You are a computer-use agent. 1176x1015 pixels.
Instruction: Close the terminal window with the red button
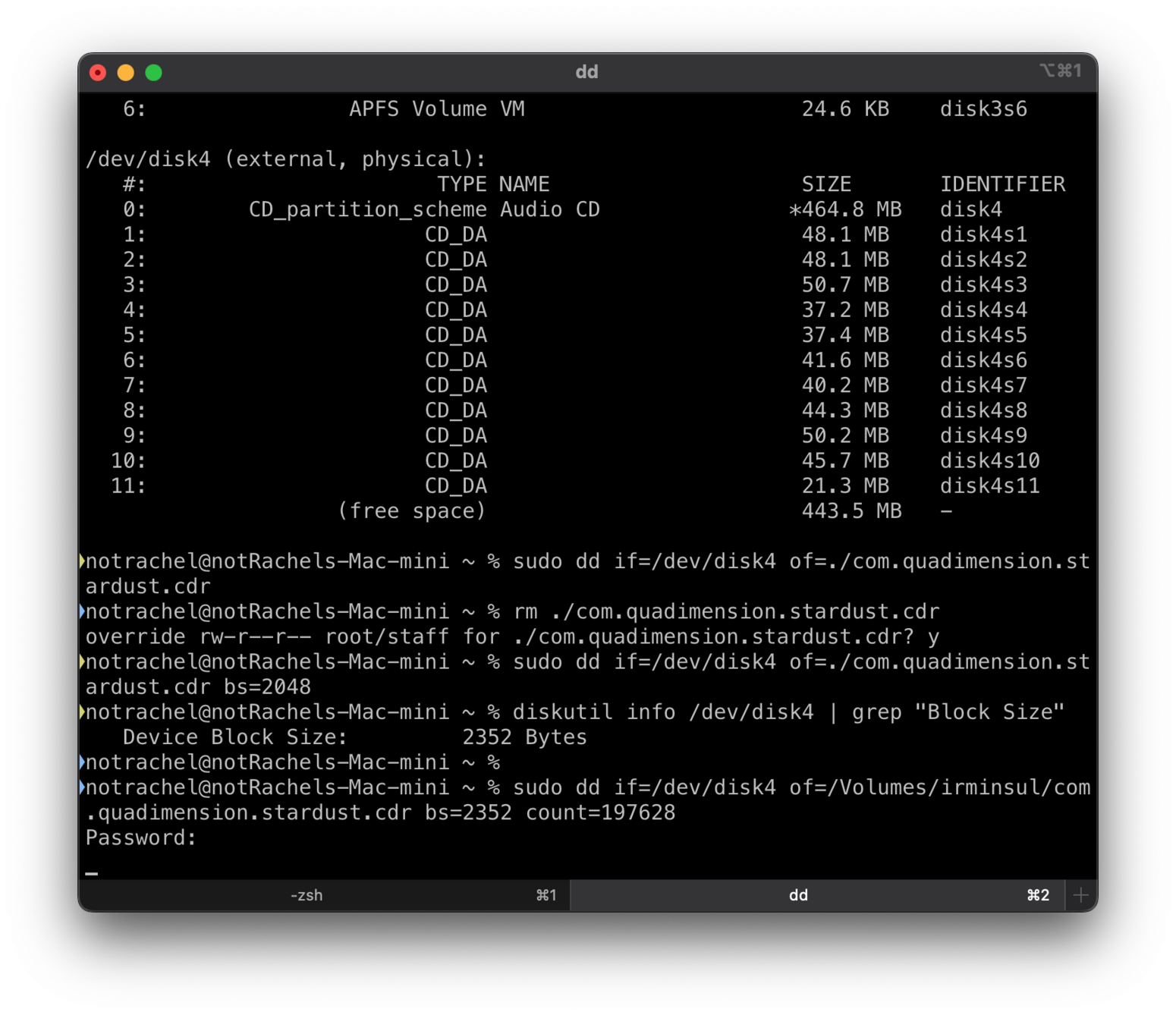[x=98, y=72]
